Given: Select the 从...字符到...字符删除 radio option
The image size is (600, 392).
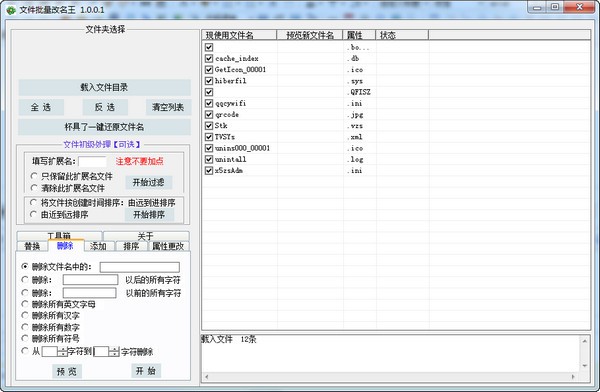Looking at the screenshot, I should click(25, 351).
